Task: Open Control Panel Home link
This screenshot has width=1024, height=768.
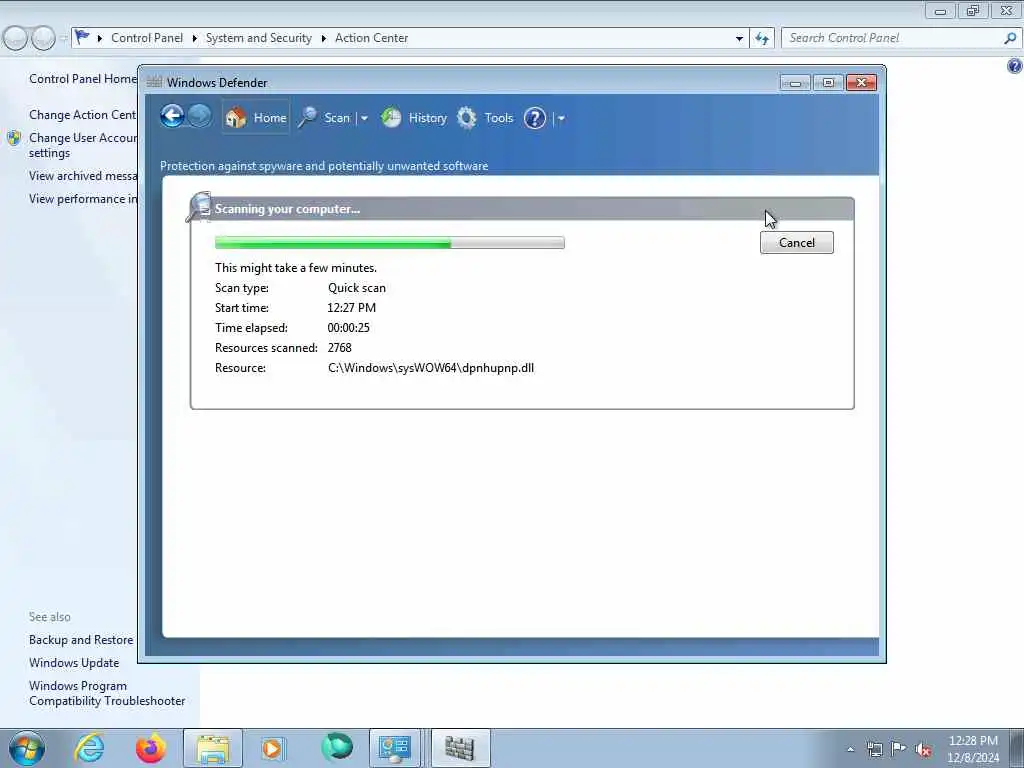Action: tap(83, 79)
